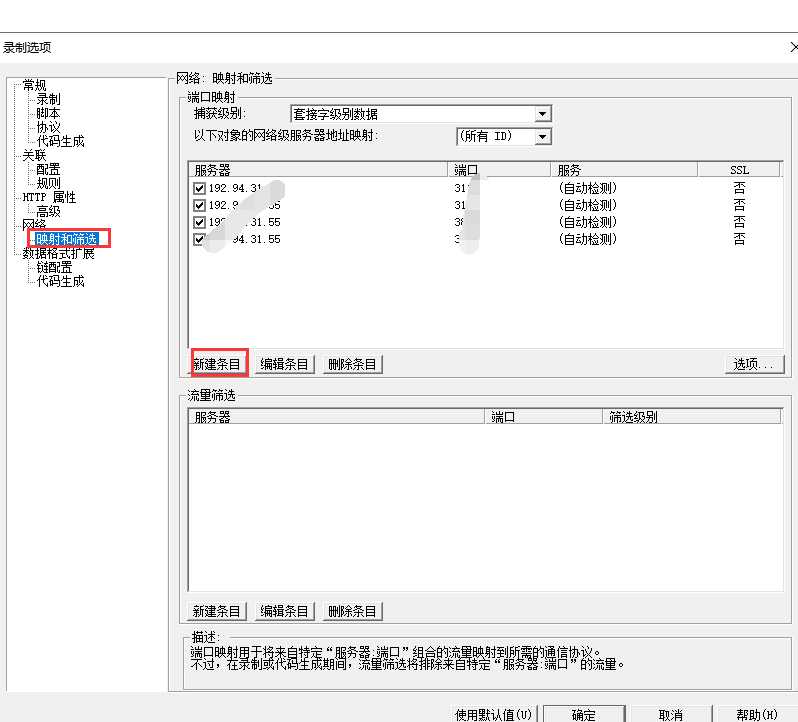Click 删除条目 under 流量筛选
This screenshot has height=722, width=798.
[x=352, y=611]
